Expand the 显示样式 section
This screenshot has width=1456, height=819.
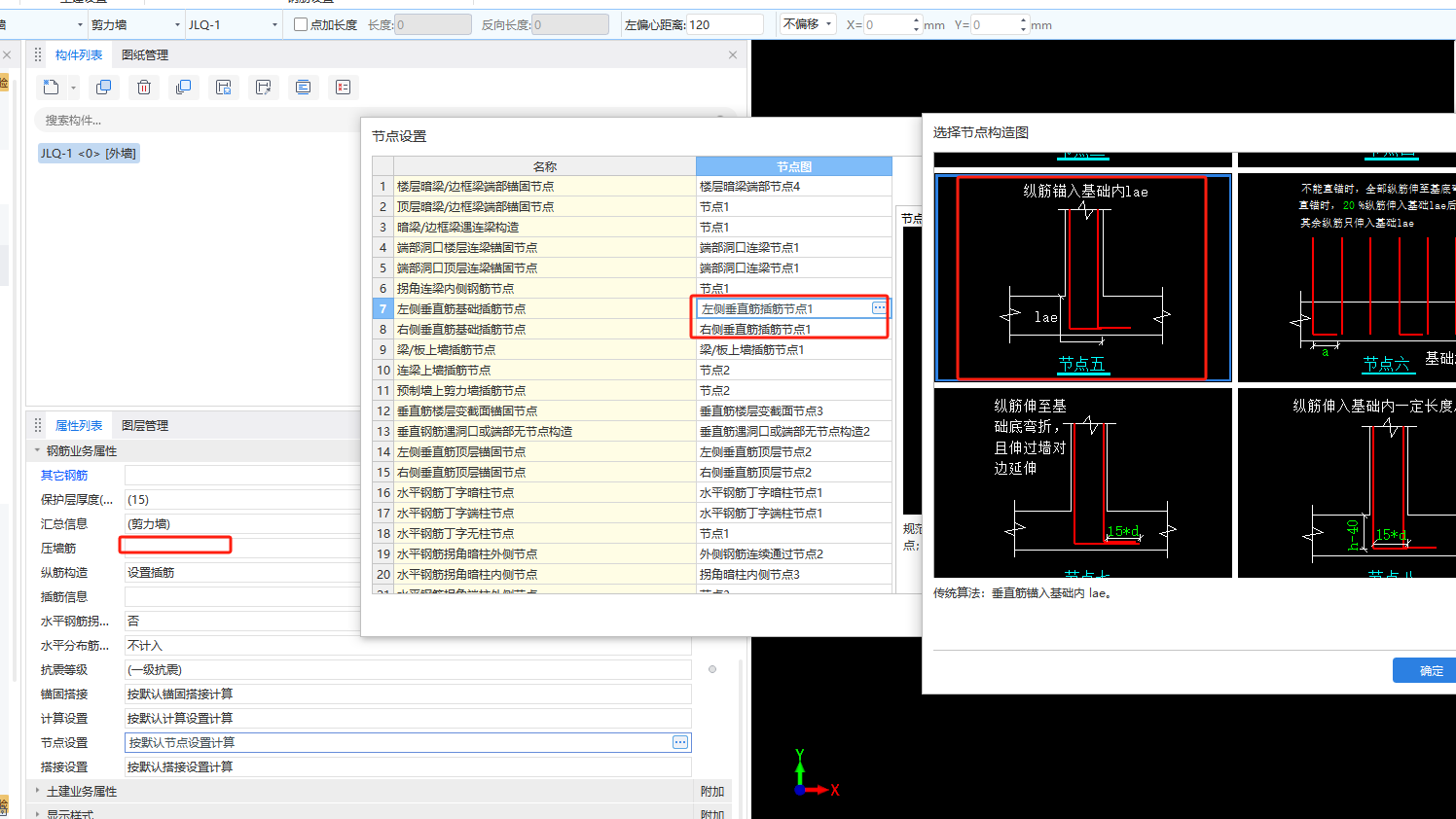(x=38, y=814)
